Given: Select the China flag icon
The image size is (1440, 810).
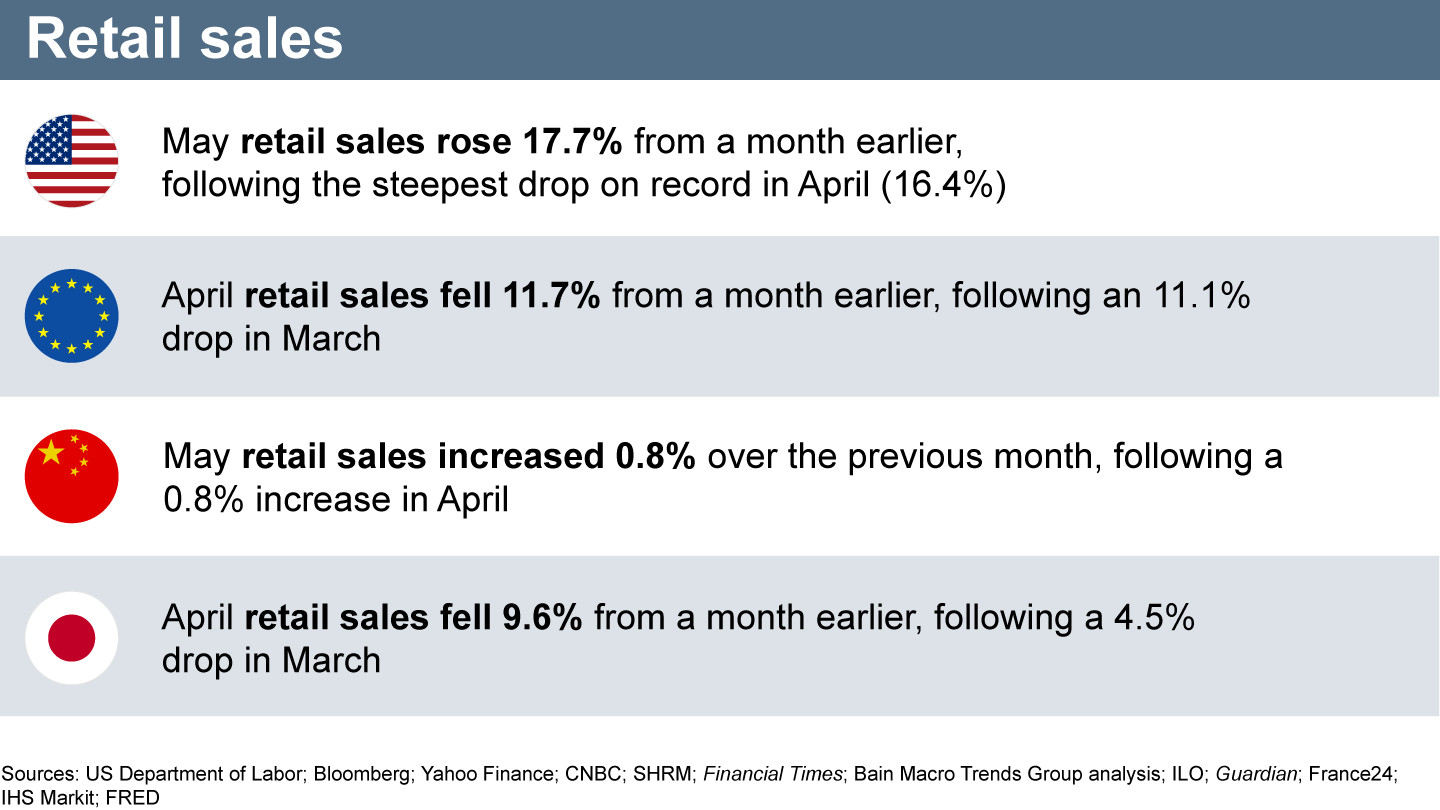Looking at the screenshot, I should coord(72,476).
